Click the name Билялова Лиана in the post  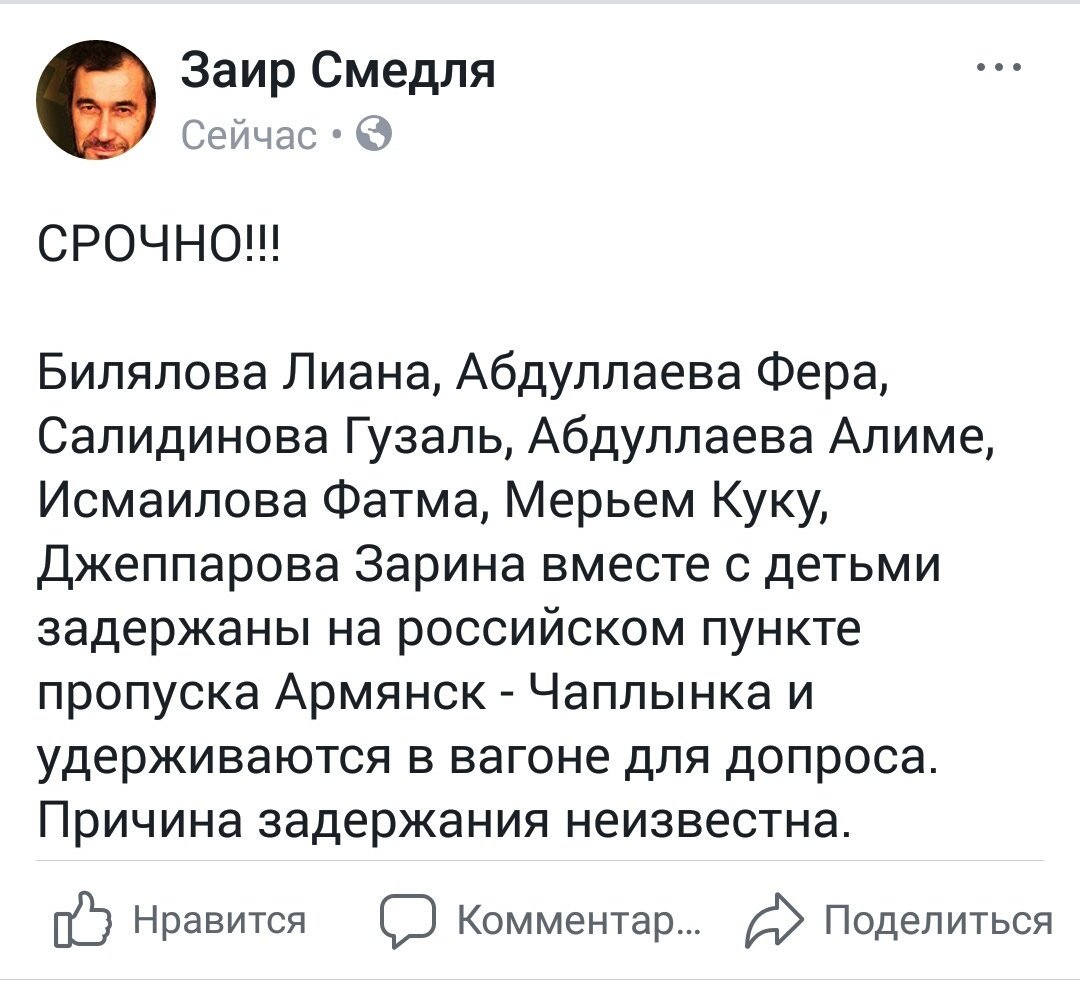coord(236,379)
